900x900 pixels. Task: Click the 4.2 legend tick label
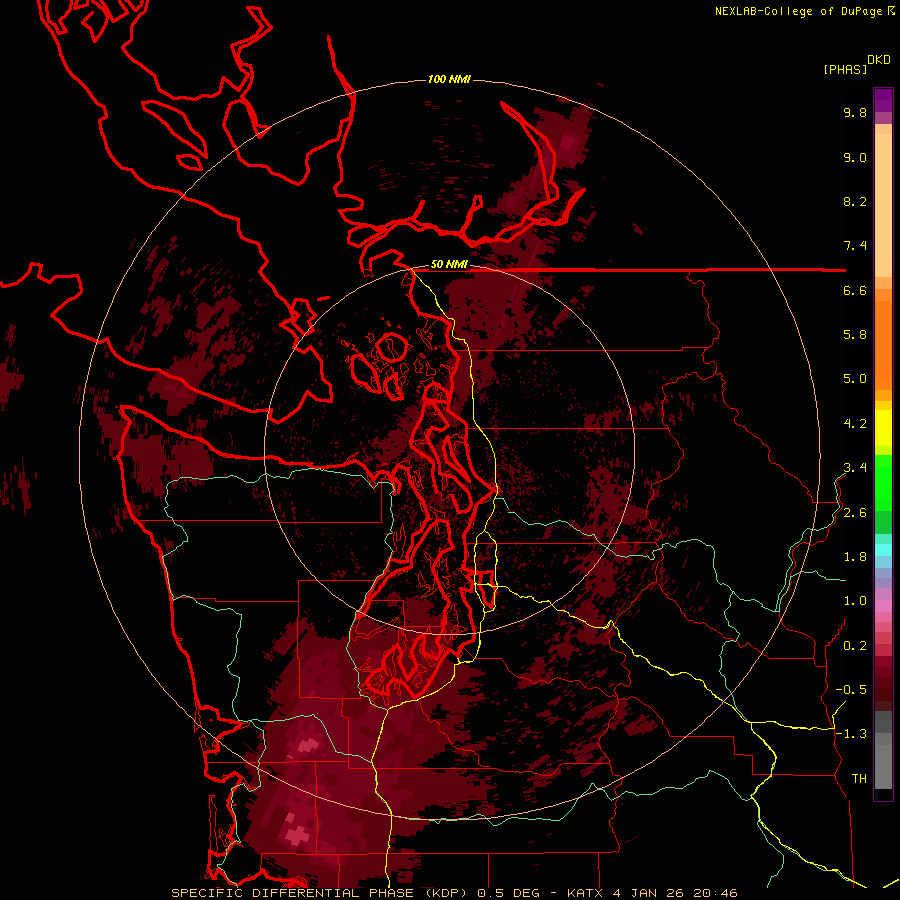coord(855,424)
